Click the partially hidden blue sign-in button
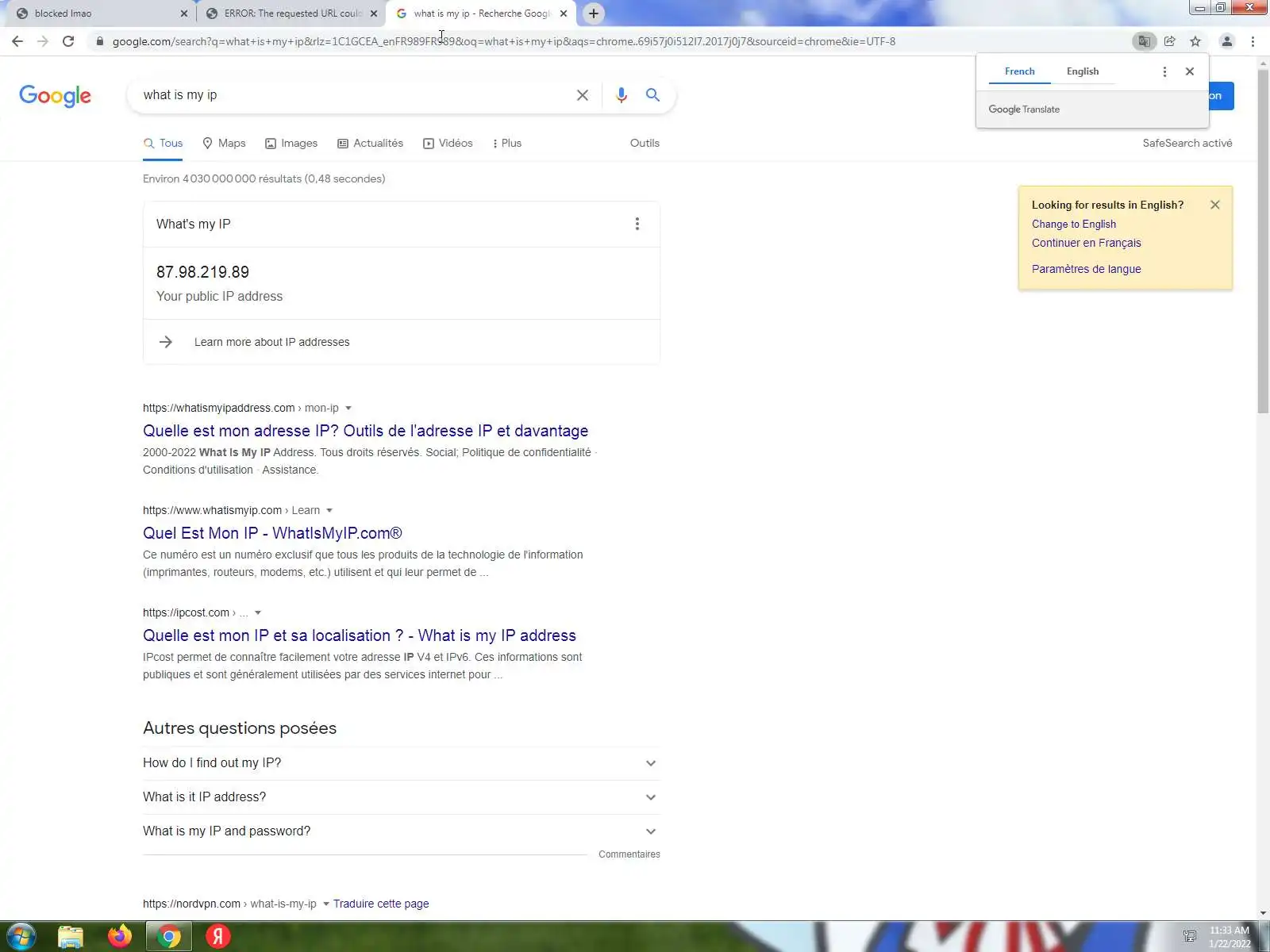Viewport: 1270px width, 952px height. pos(1221,96)
